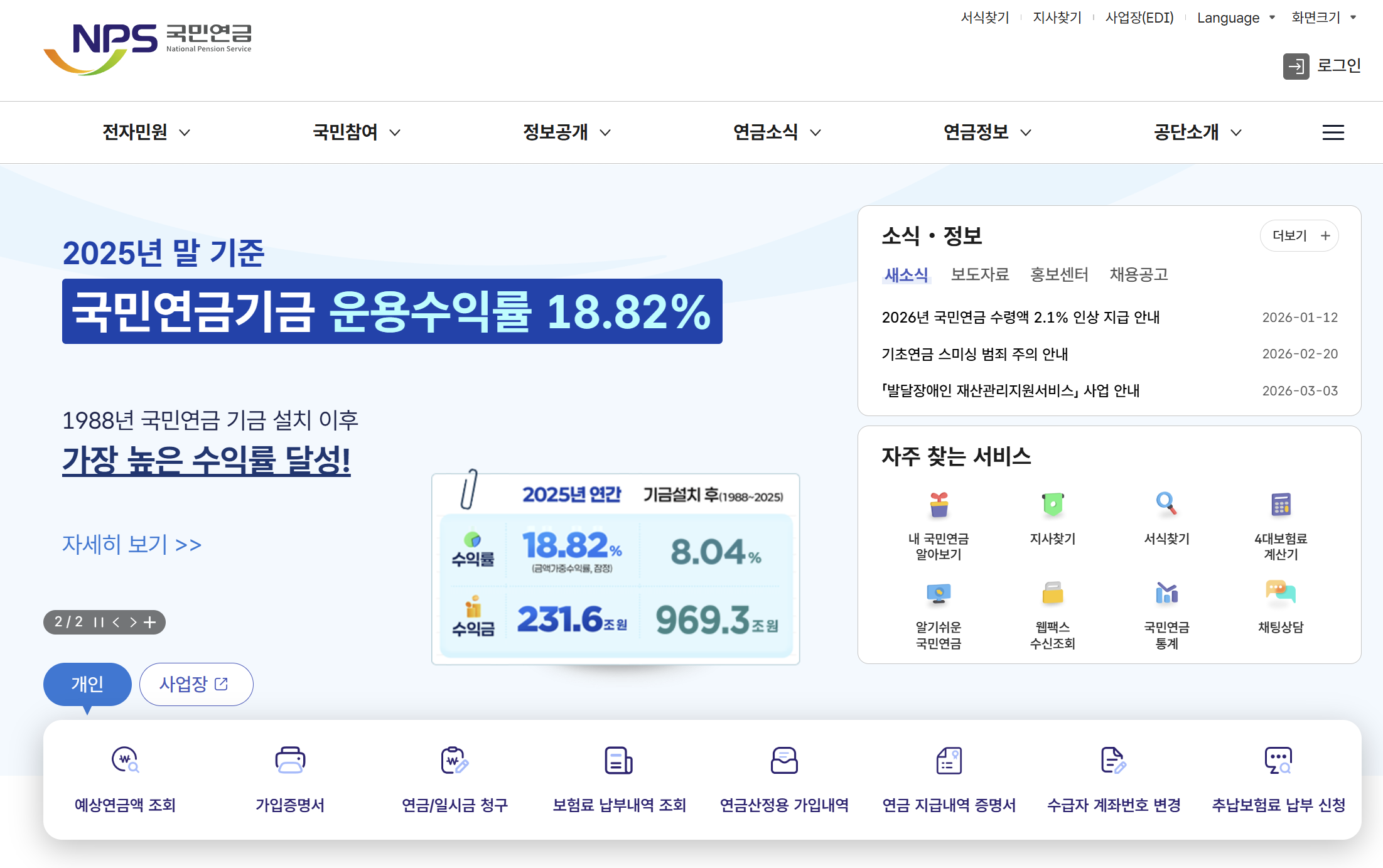Expand the 전자민원 menu
1383x868 pixels.
[146, 132]
